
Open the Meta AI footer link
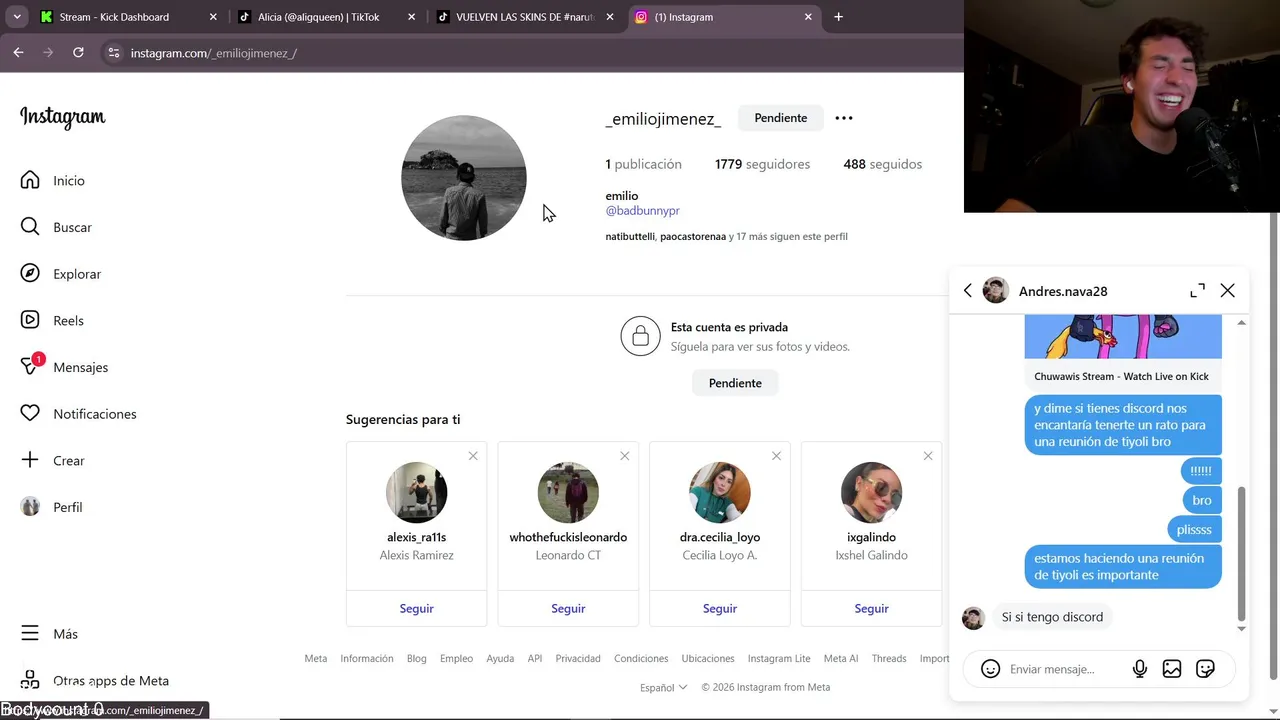tap(841, 659)
